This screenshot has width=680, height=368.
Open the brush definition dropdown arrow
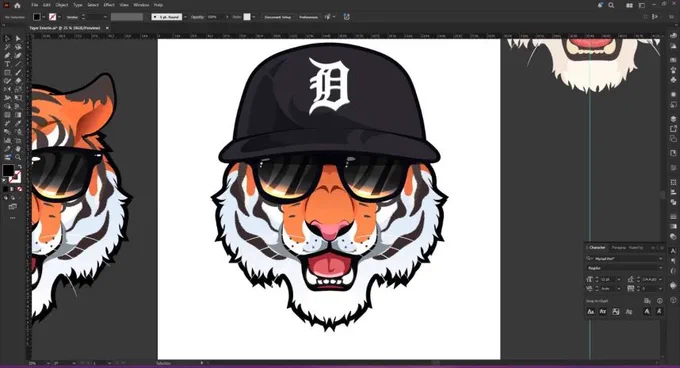coord(185,17)
